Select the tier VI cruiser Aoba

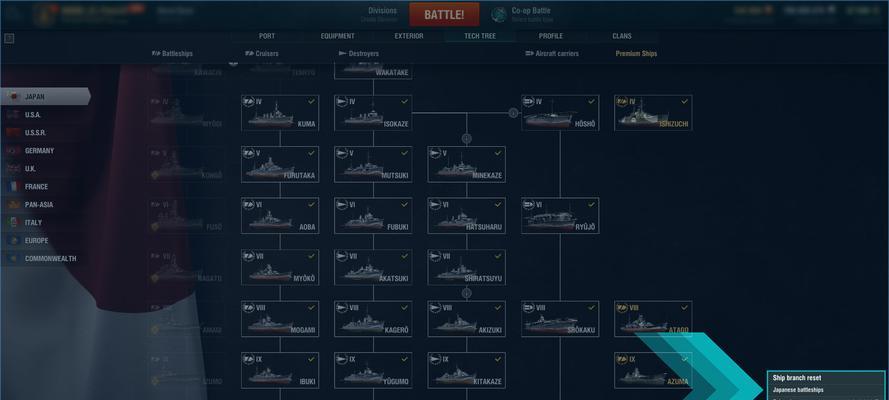tap(280, 216)
